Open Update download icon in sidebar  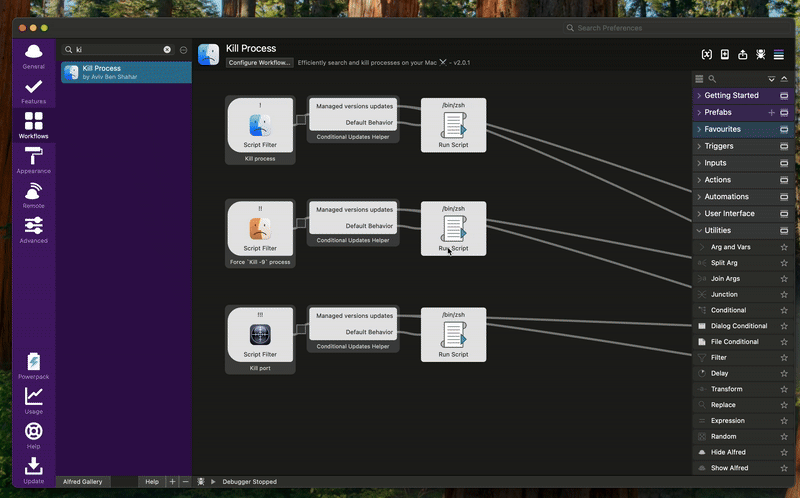[x=34, y=470]
